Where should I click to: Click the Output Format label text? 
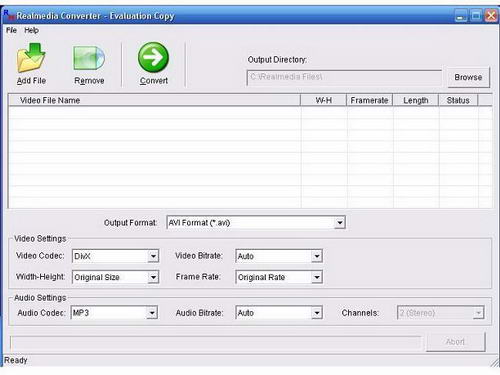(x=130, y=223)
